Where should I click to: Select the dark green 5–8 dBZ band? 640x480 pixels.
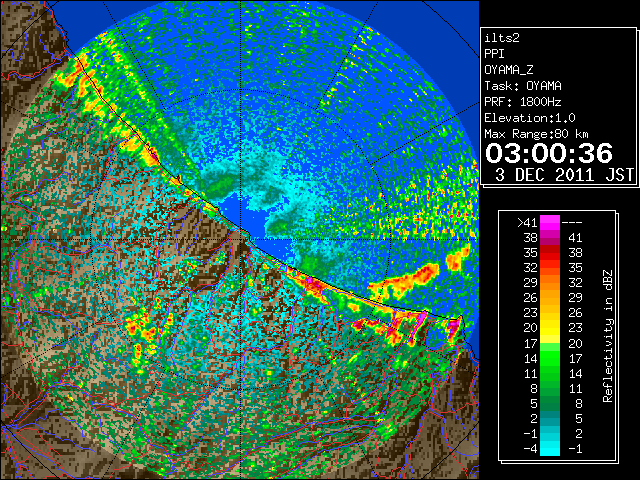point(550,404)
